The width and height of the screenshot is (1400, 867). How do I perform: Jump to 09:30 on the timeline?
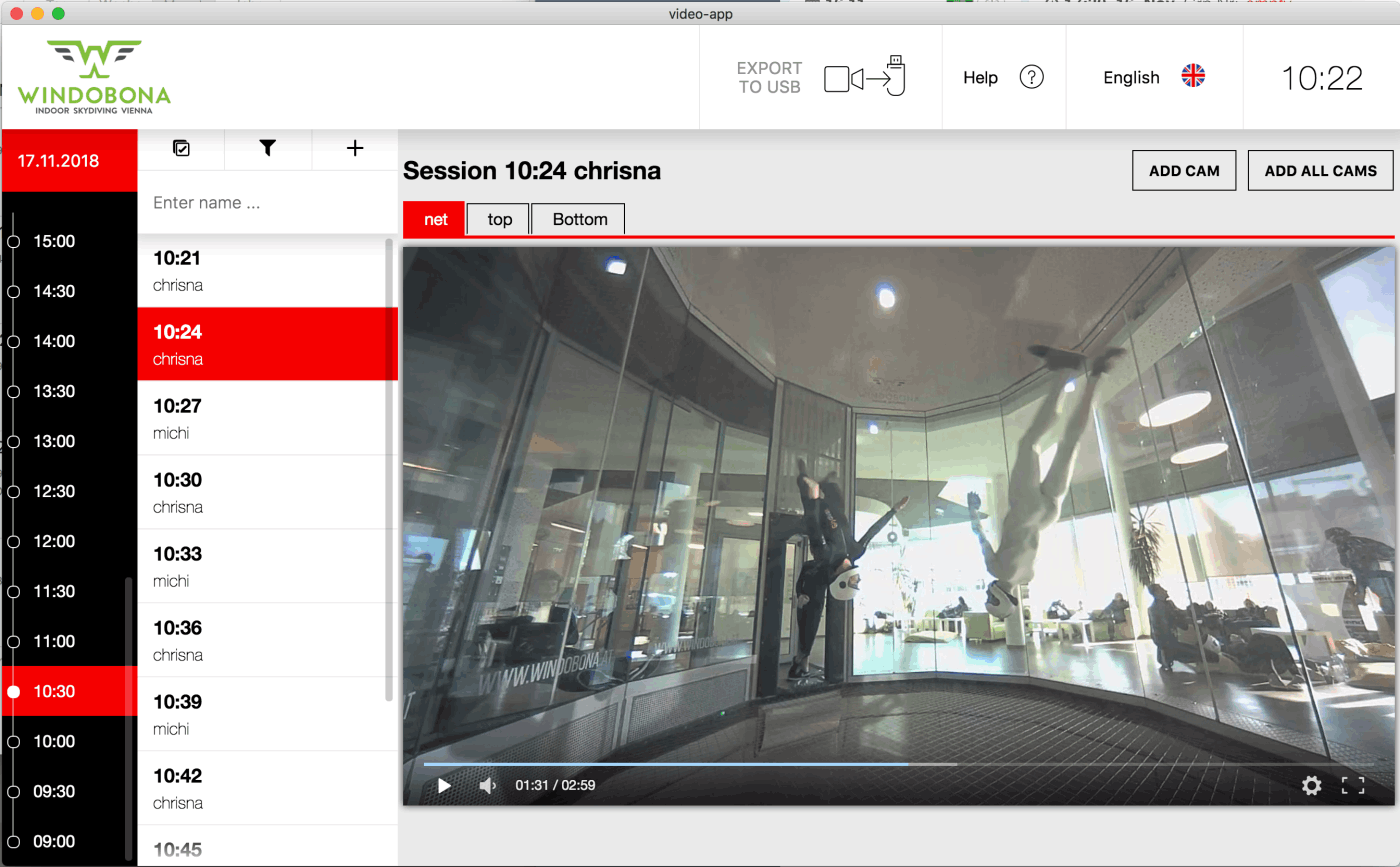click(54, 791)
